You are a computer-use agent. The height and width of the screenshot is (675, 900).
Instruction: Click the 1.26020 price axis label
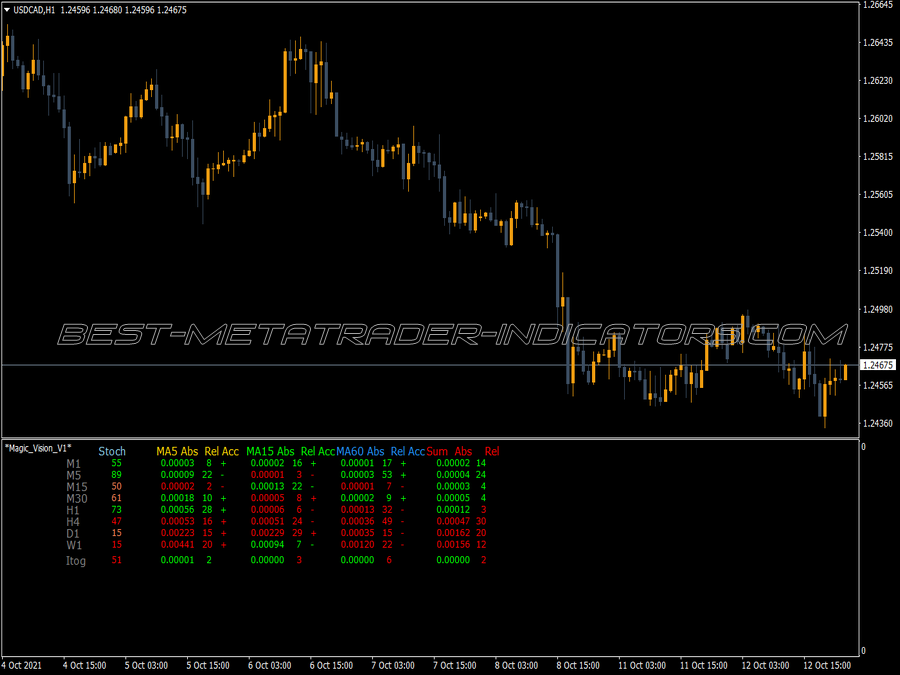[878, 119]
